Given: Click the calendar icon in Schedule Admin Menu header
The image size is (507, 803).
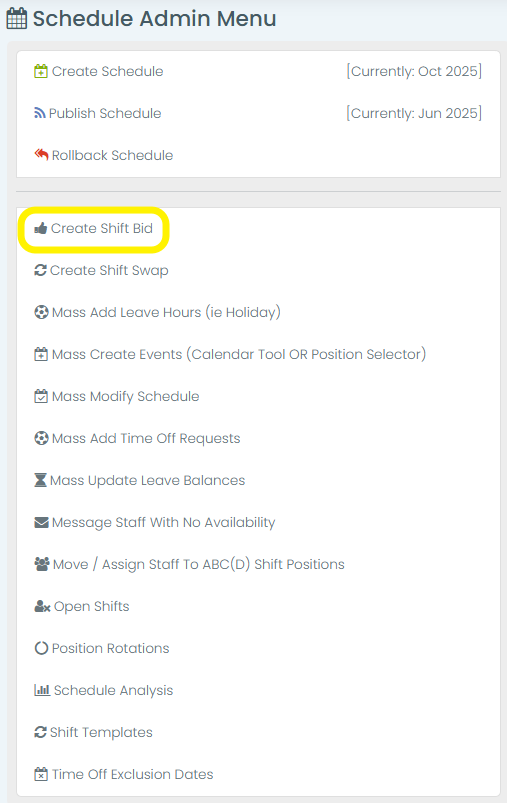Looking at the screenshot, I should pos(16,18).
